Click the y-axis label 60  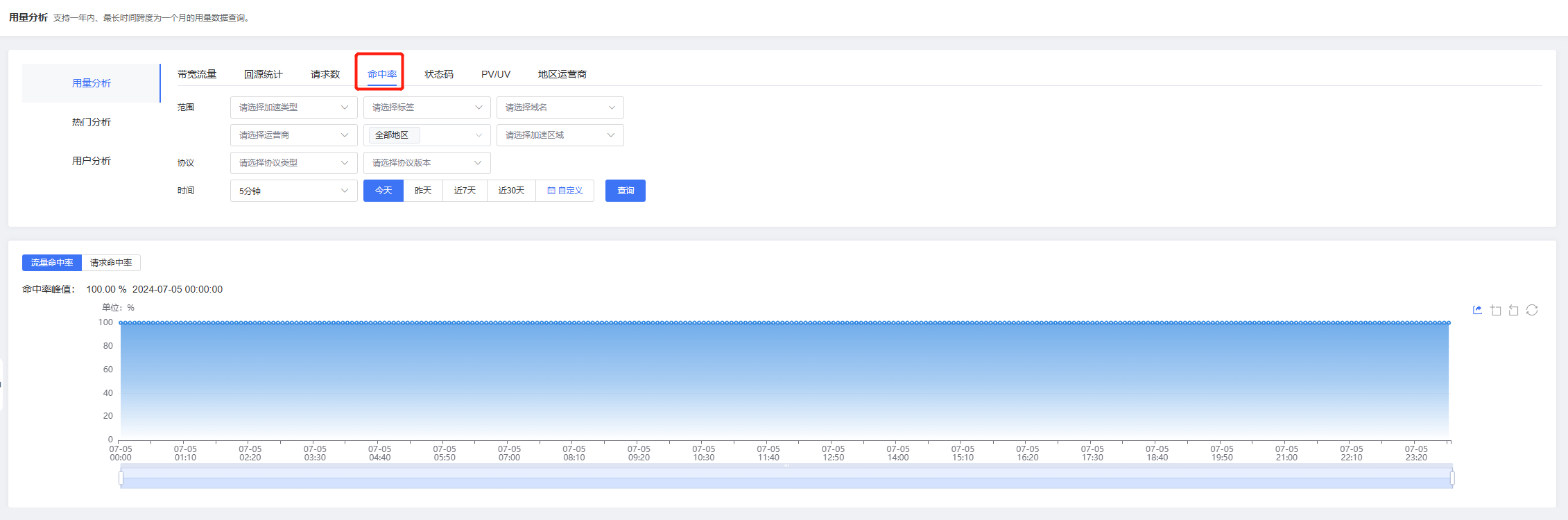click(x=108, y=370)
